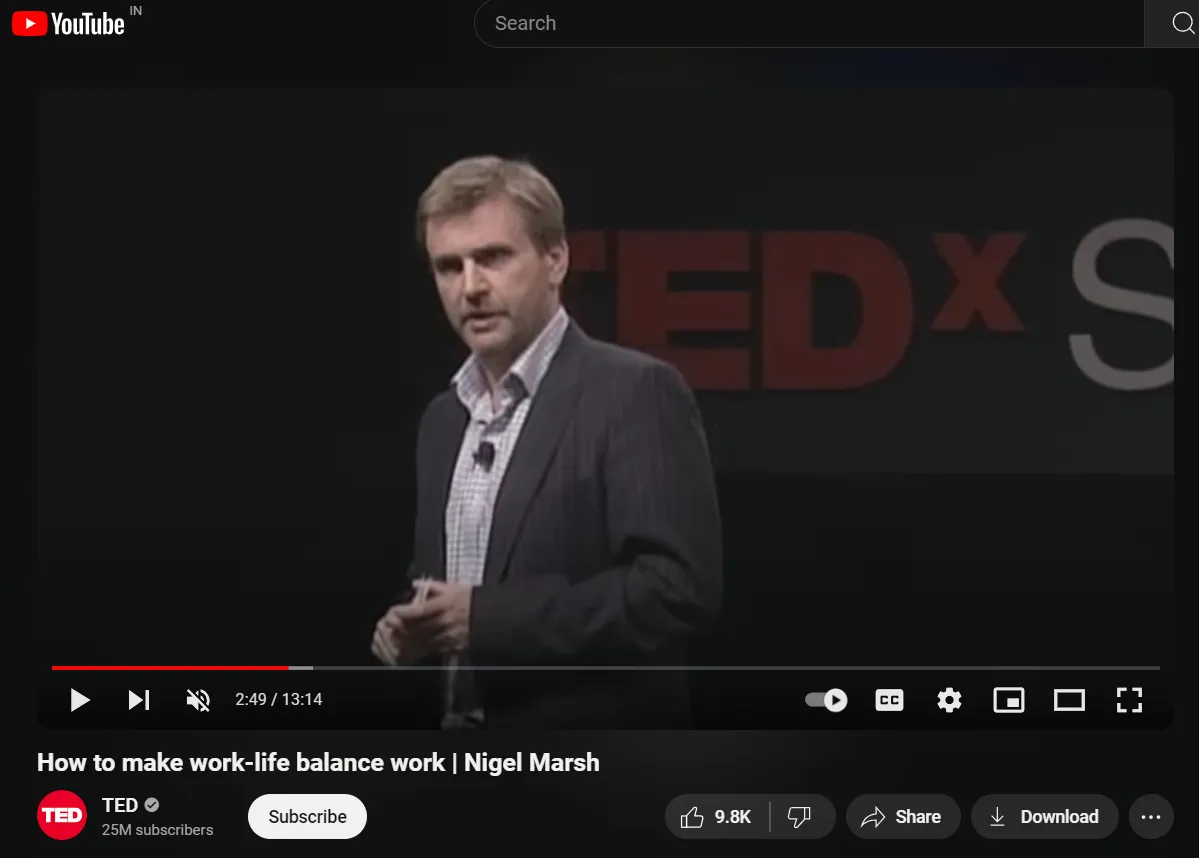Image resolution: width=1199 pixels, height=858 pixels.
Task: Open the TED channel name link
Action: (120, 805)
